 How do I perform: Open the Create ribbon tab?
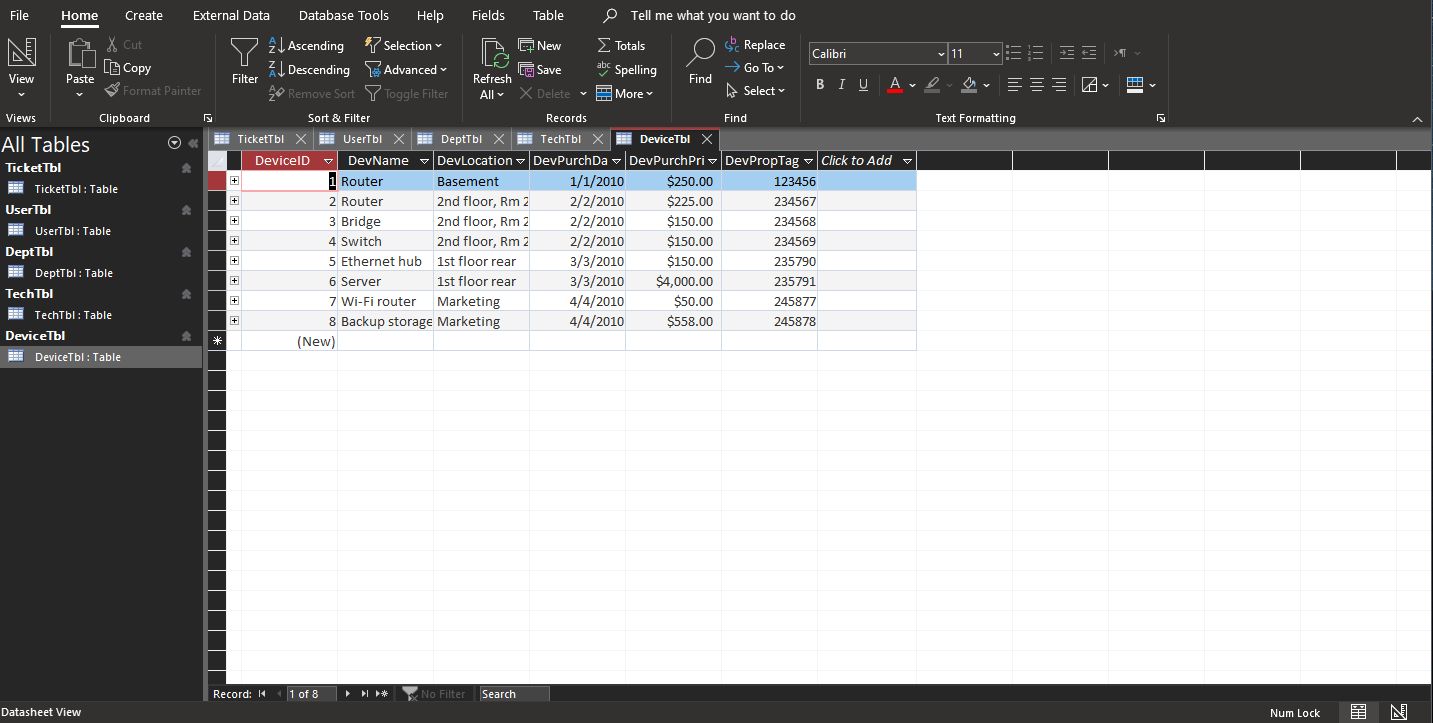143,15
